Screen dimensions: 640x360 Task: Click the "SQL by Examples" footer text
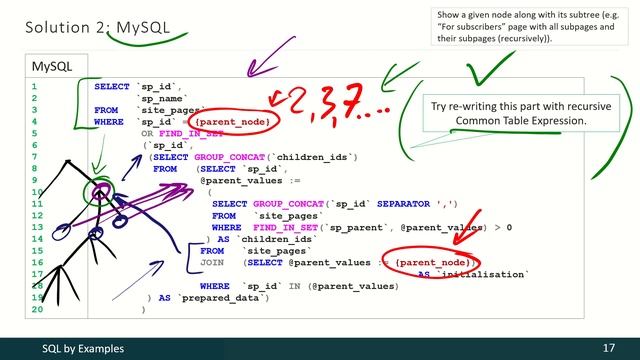(x=83, y=349)
